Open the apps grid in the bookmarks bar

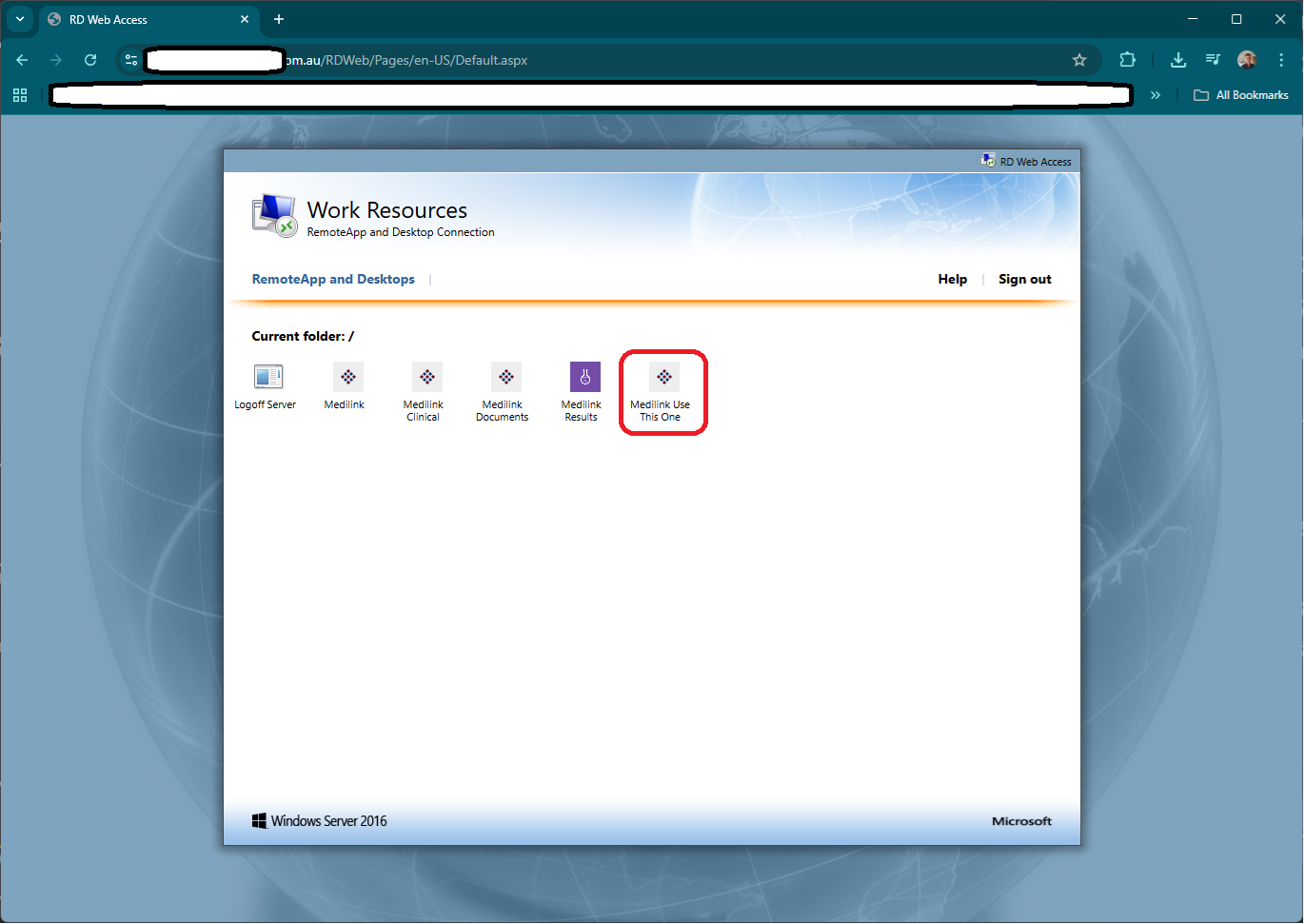pos(20,95)
